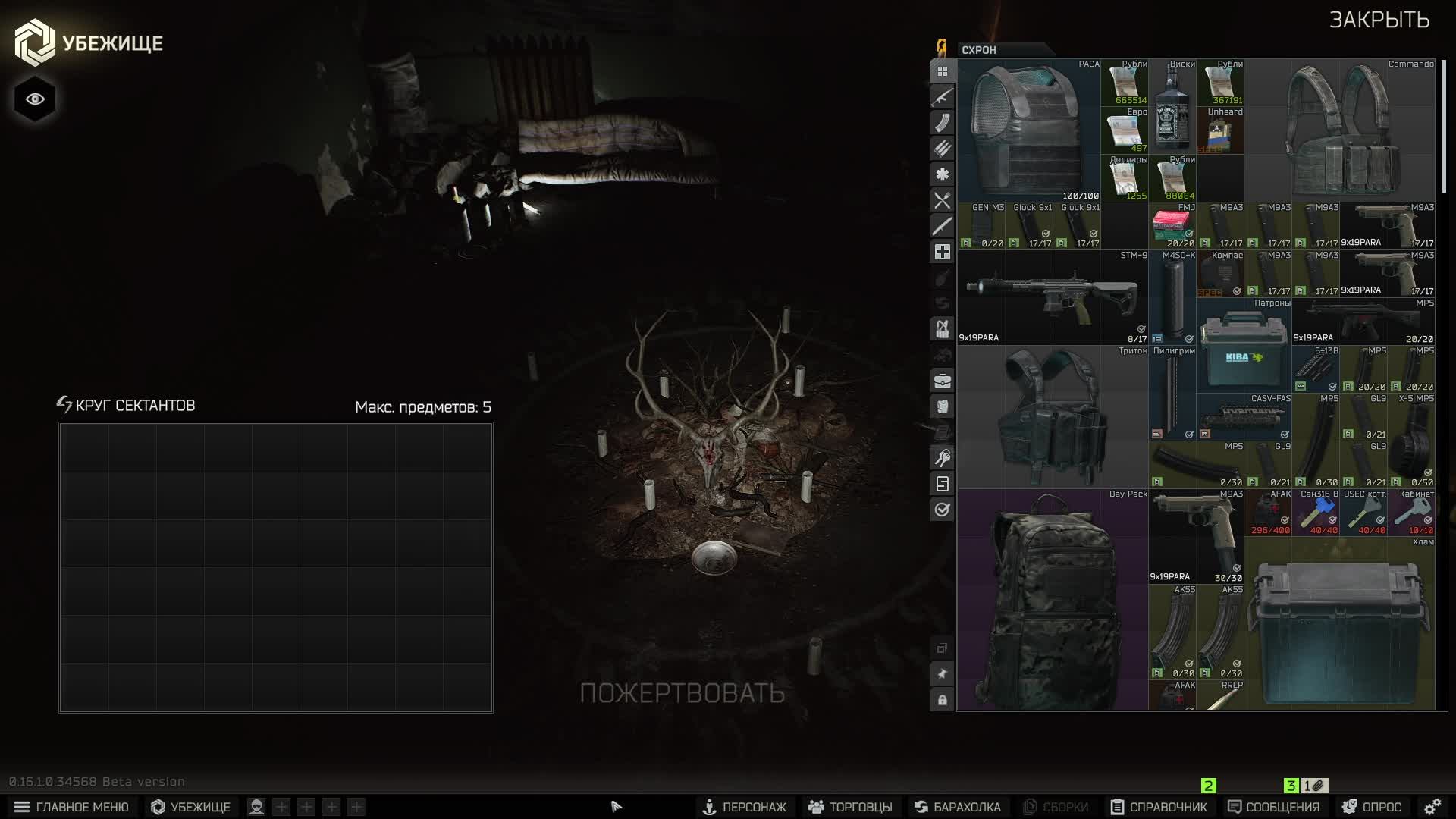Select the grid view icon atop the sidebar

click(x=943, y=71)
